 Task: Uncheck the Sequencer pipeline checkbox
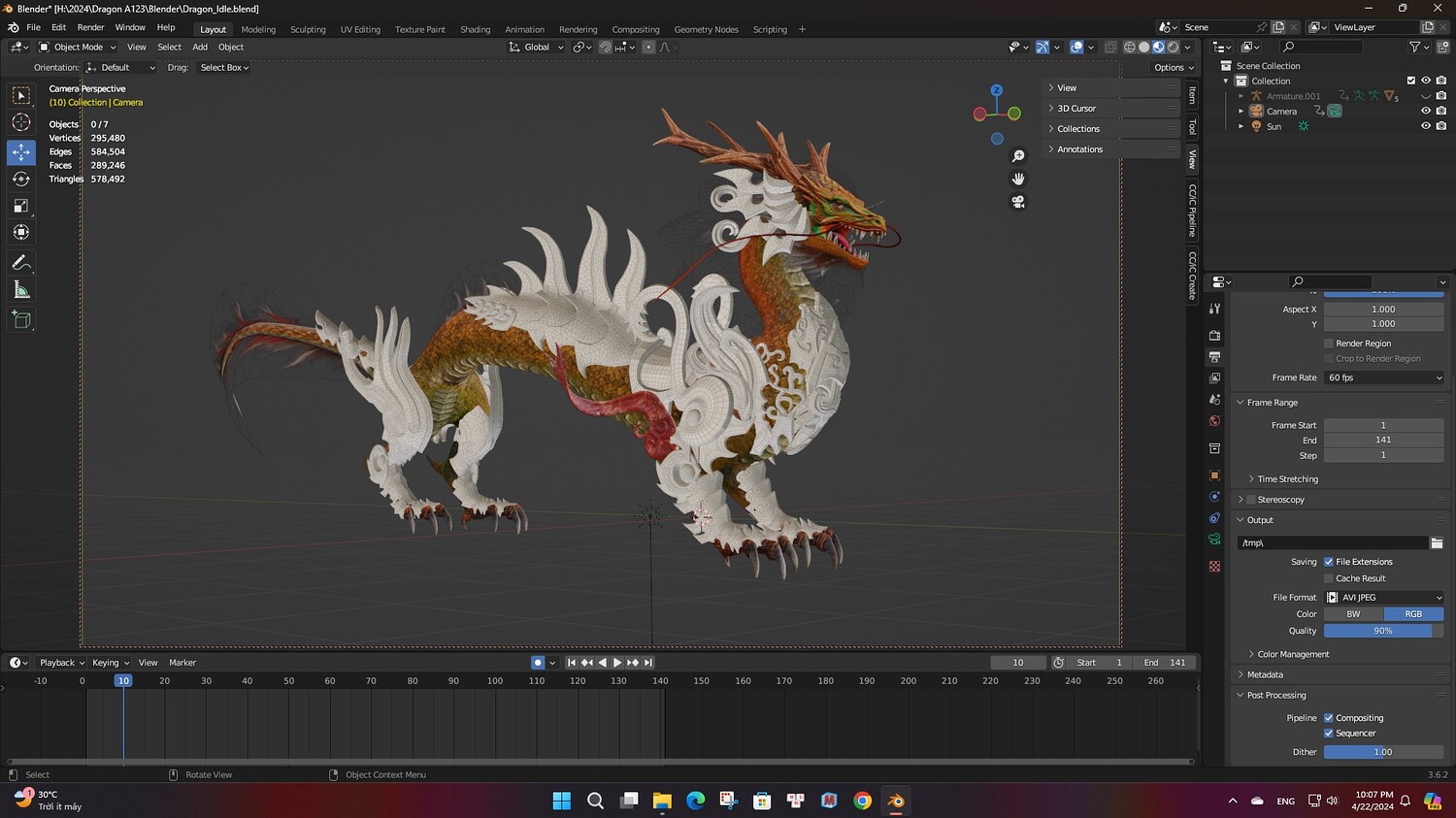(1329, 734)
